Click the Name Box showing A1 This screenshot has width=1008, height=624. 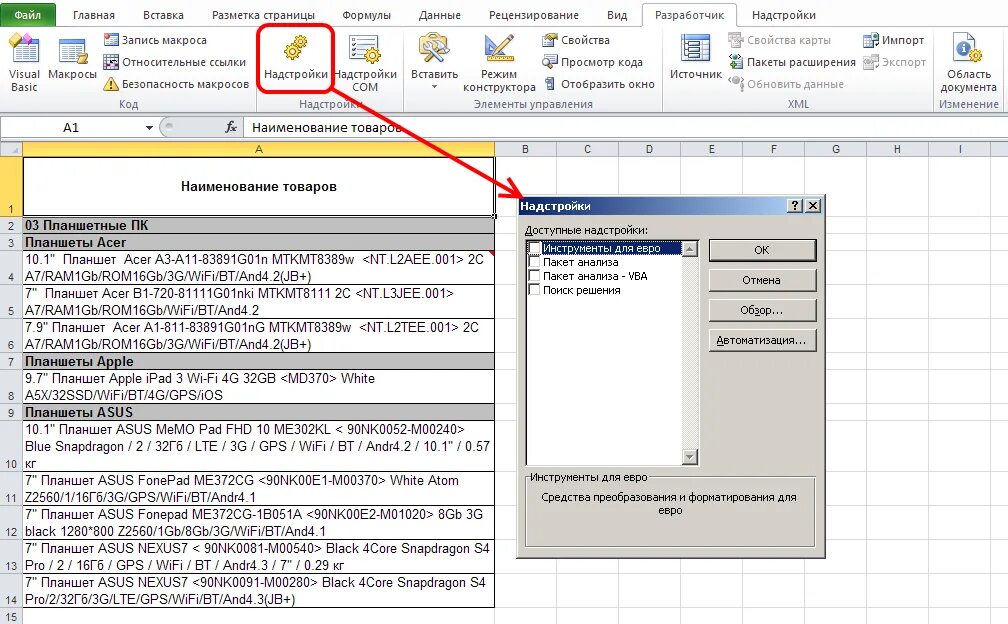click(x=72, y=127)
